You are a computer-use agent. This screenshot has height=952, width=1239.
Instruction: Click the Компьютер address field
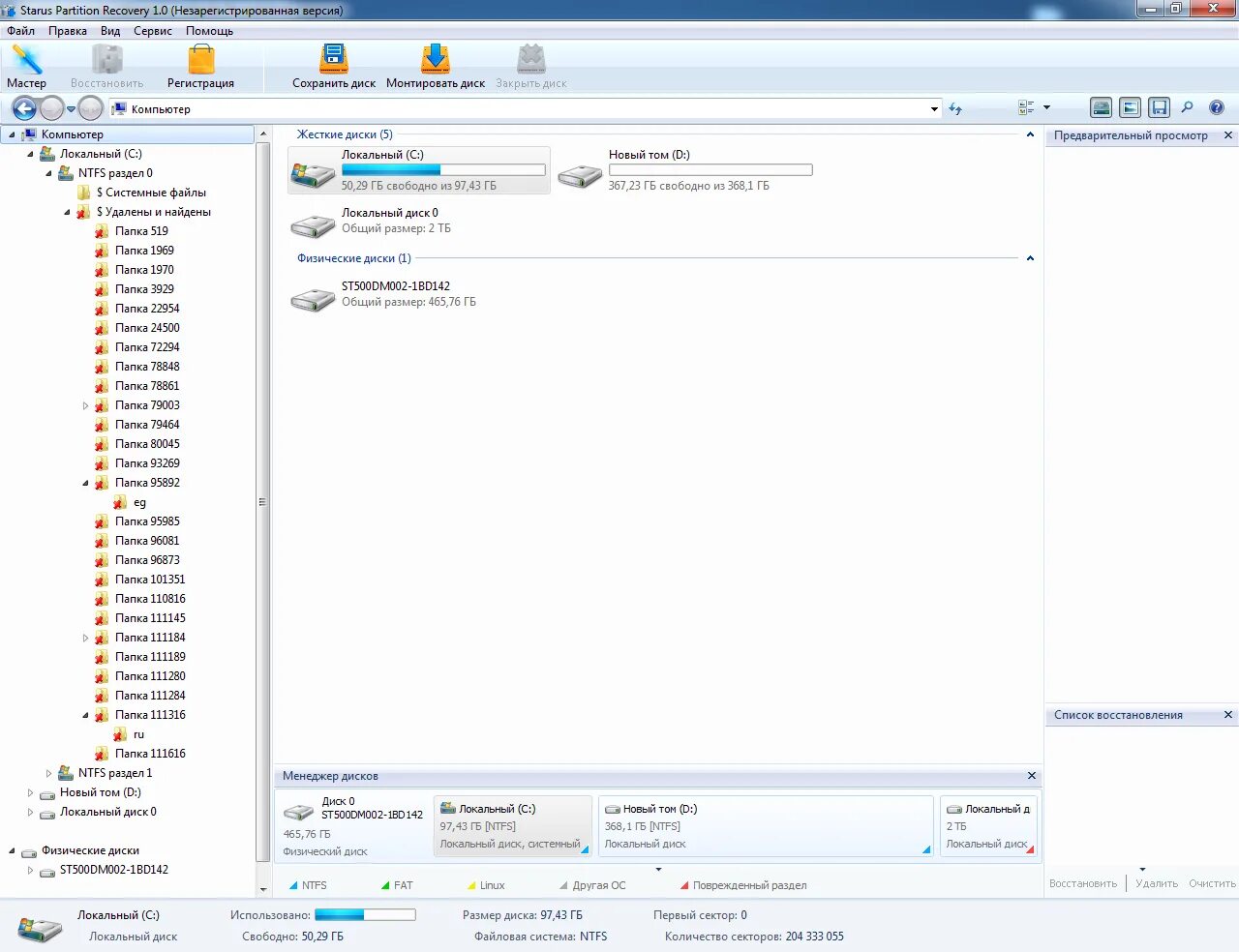point(523,109)
